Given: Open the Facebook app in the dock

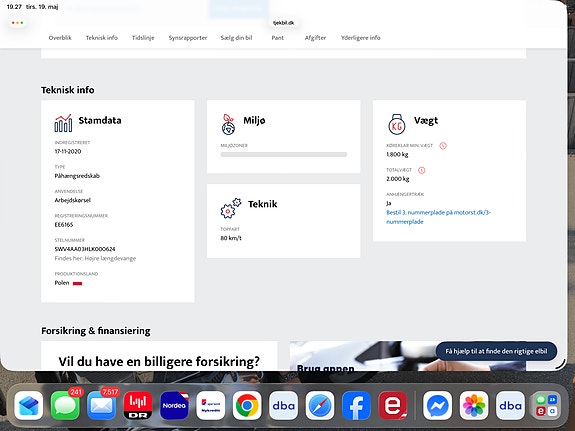Looking at the screenshot, I should coord(356,405).
